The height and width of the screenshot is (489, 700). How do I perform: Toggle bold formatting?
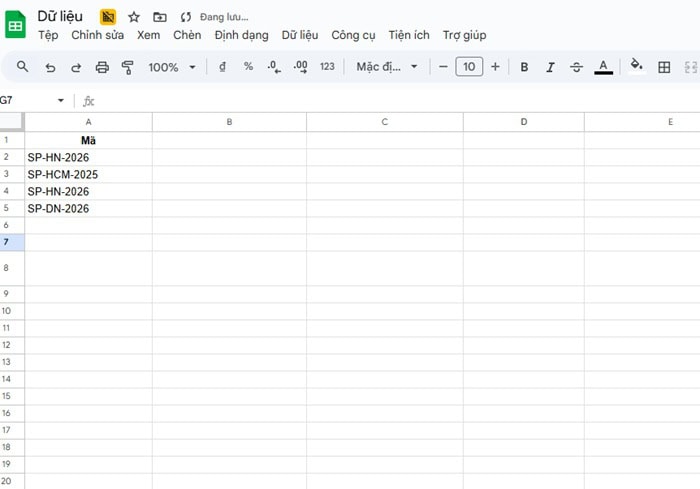click(x=524, y=67)
